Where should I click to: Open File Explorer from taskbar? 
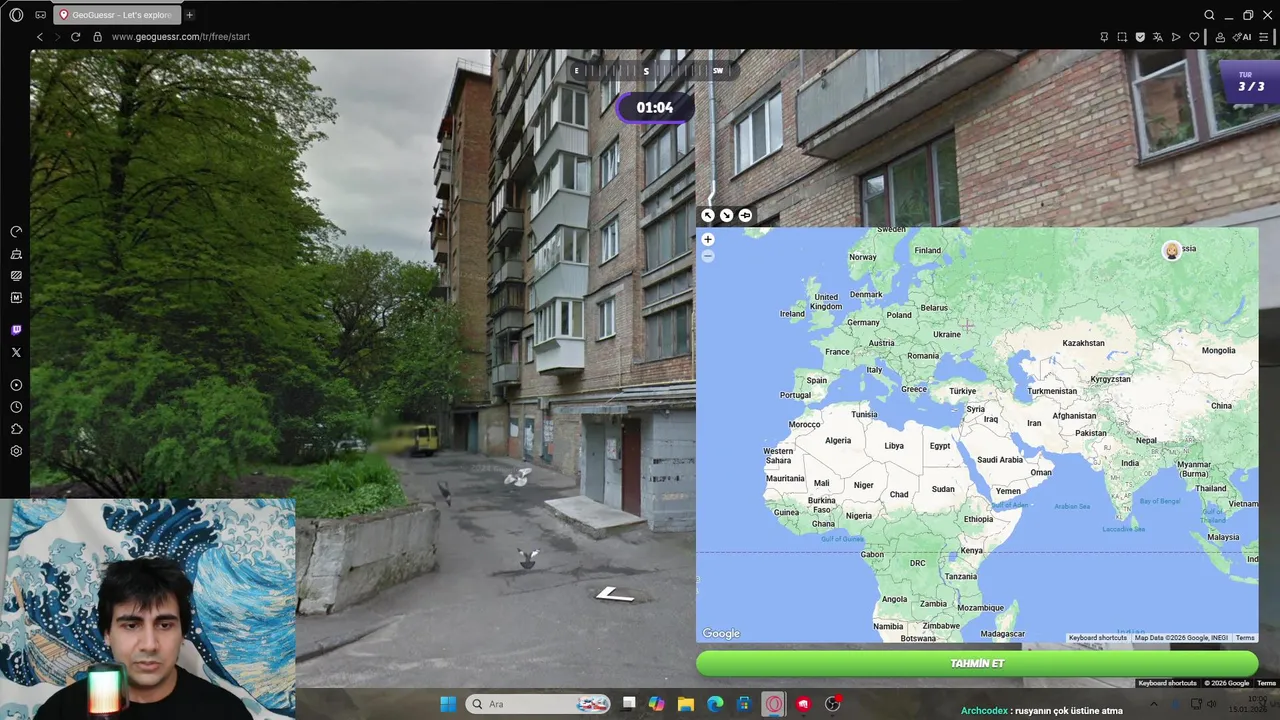(x=686, y=704)
